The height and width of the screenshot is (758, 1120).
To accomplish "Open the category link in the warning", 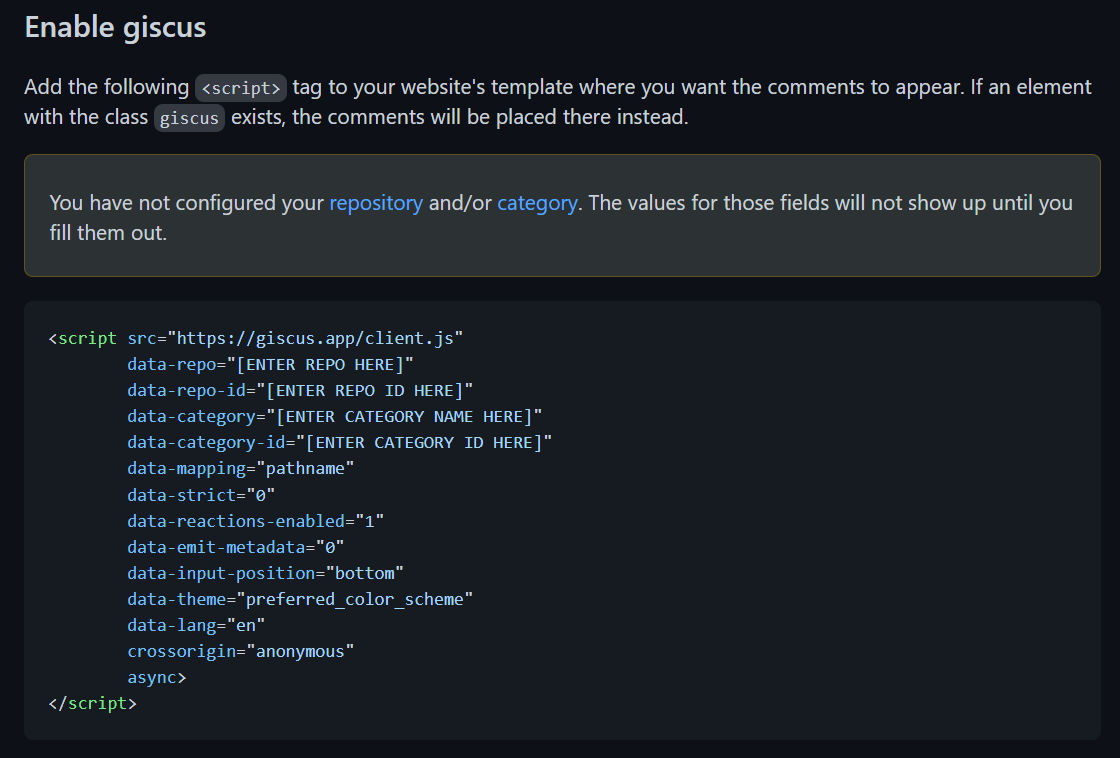I will click(536, 203).
